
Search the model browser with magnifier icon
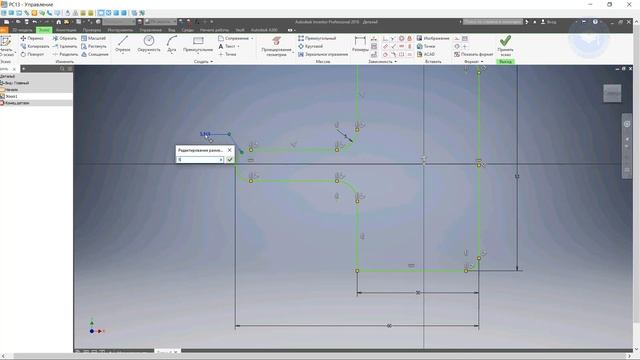tap(62, 69)
